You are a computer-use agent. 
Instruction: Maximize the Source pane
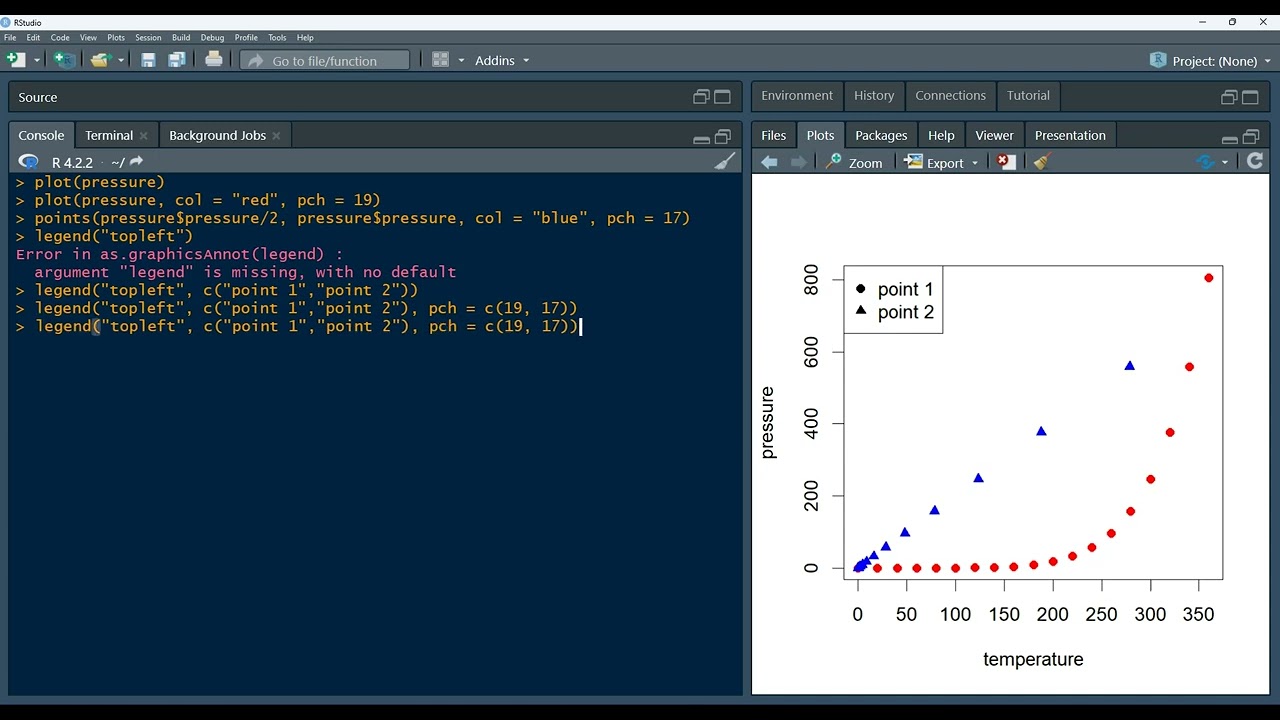pos(722,97)
